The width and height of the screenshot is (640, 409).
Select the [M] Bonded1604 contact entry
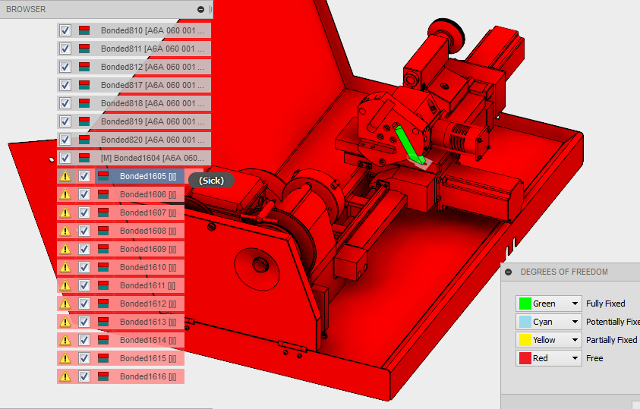click(x=152, y=158)
